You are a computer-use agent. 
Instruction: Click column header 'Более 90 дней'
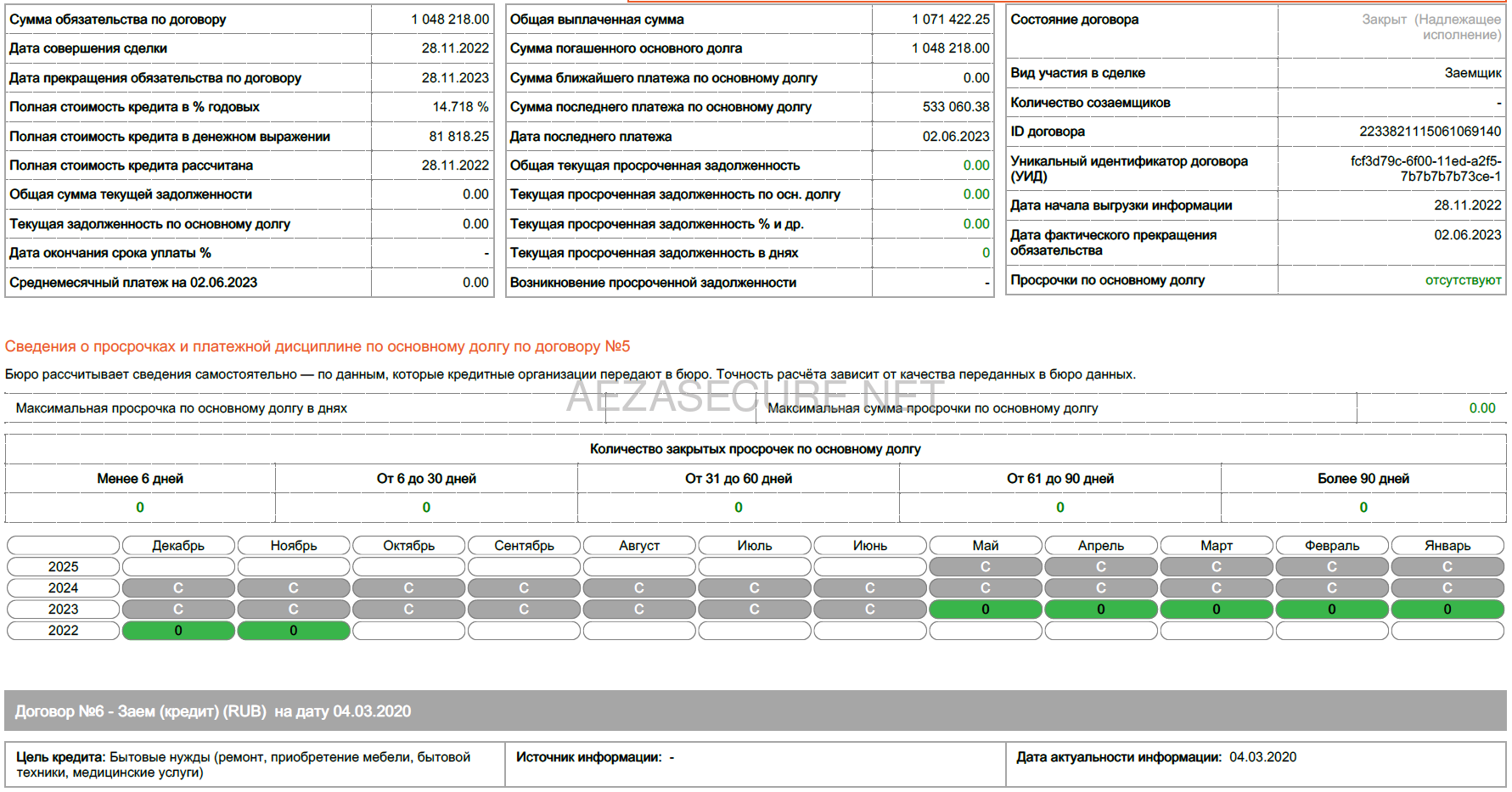point(1363,479)
